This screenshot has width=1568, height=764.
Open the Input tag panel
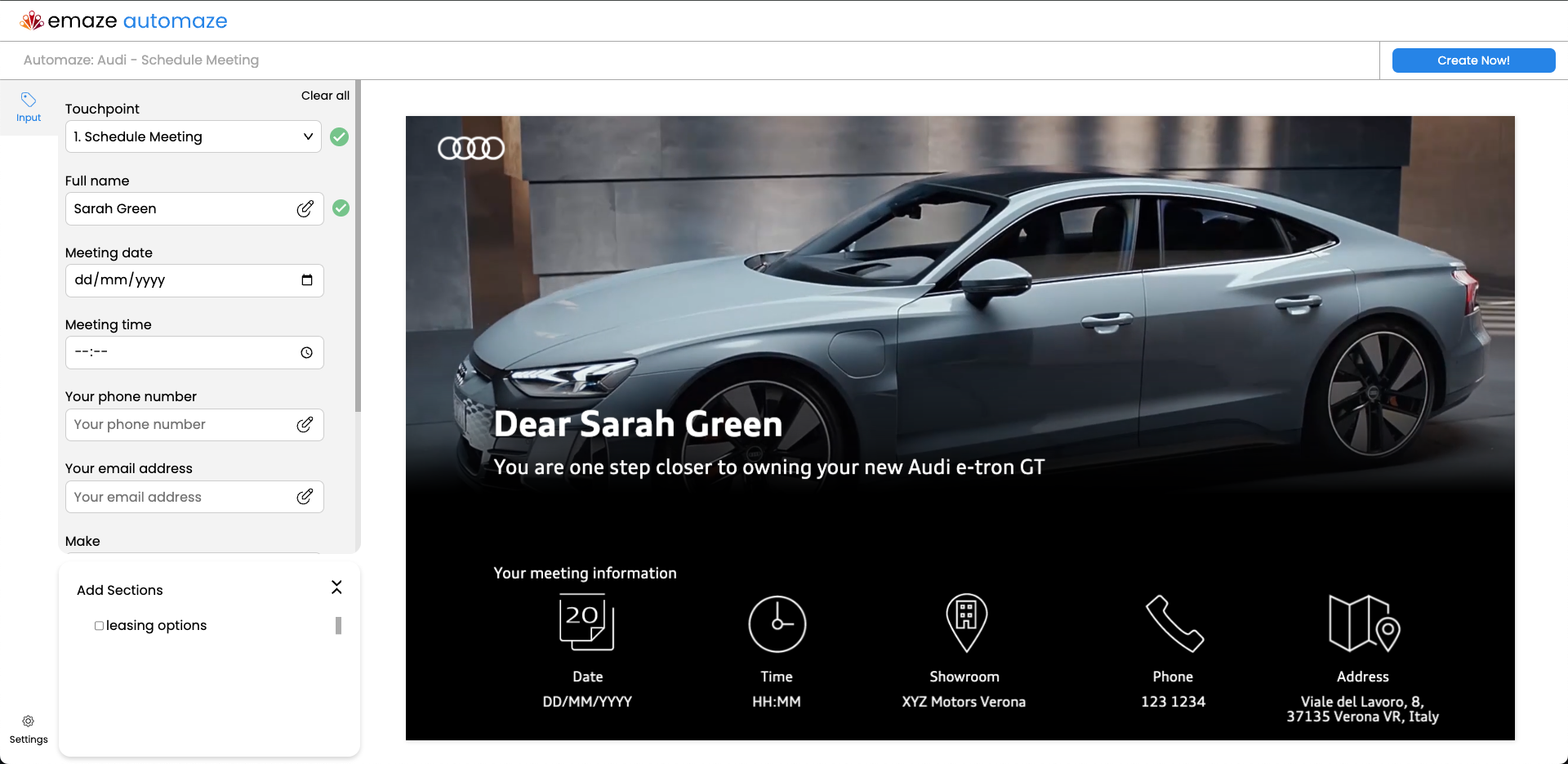[29, 107]
